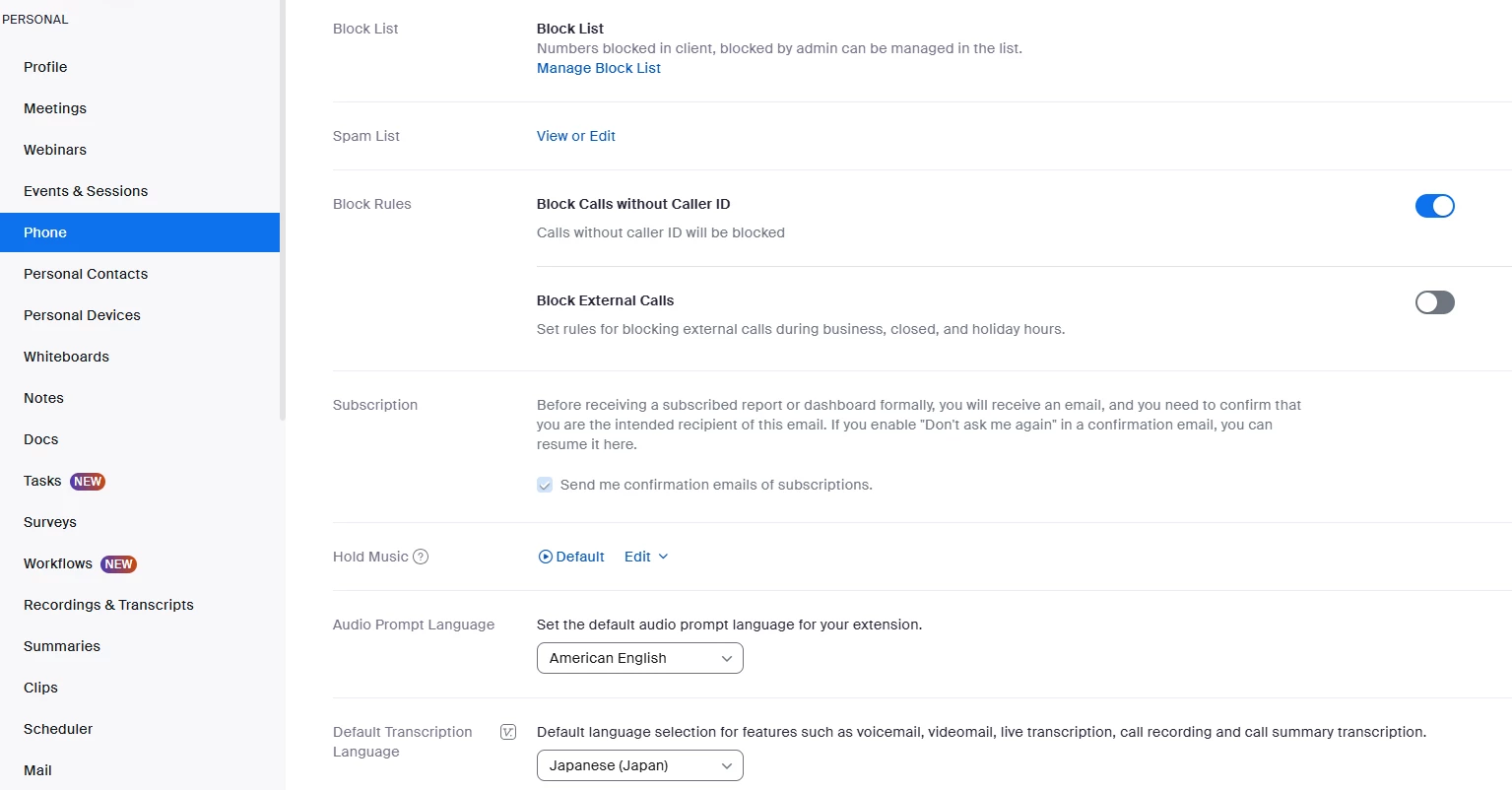Click the NEW badge beside Workflows
The height and width of the screenshot is (790, 1512).
pyautogui.click(x=118, y=564)
